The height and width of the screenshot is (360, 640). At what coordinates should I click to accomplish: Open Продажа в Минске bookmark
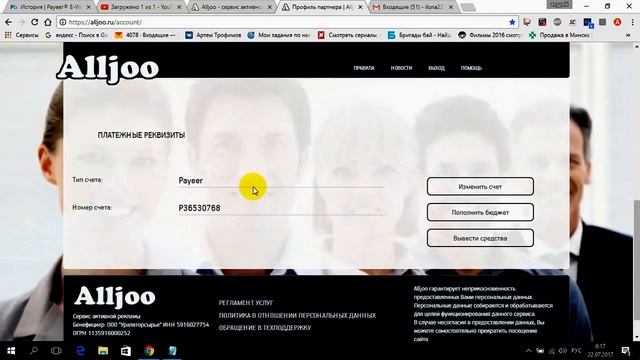click(559, 36)
